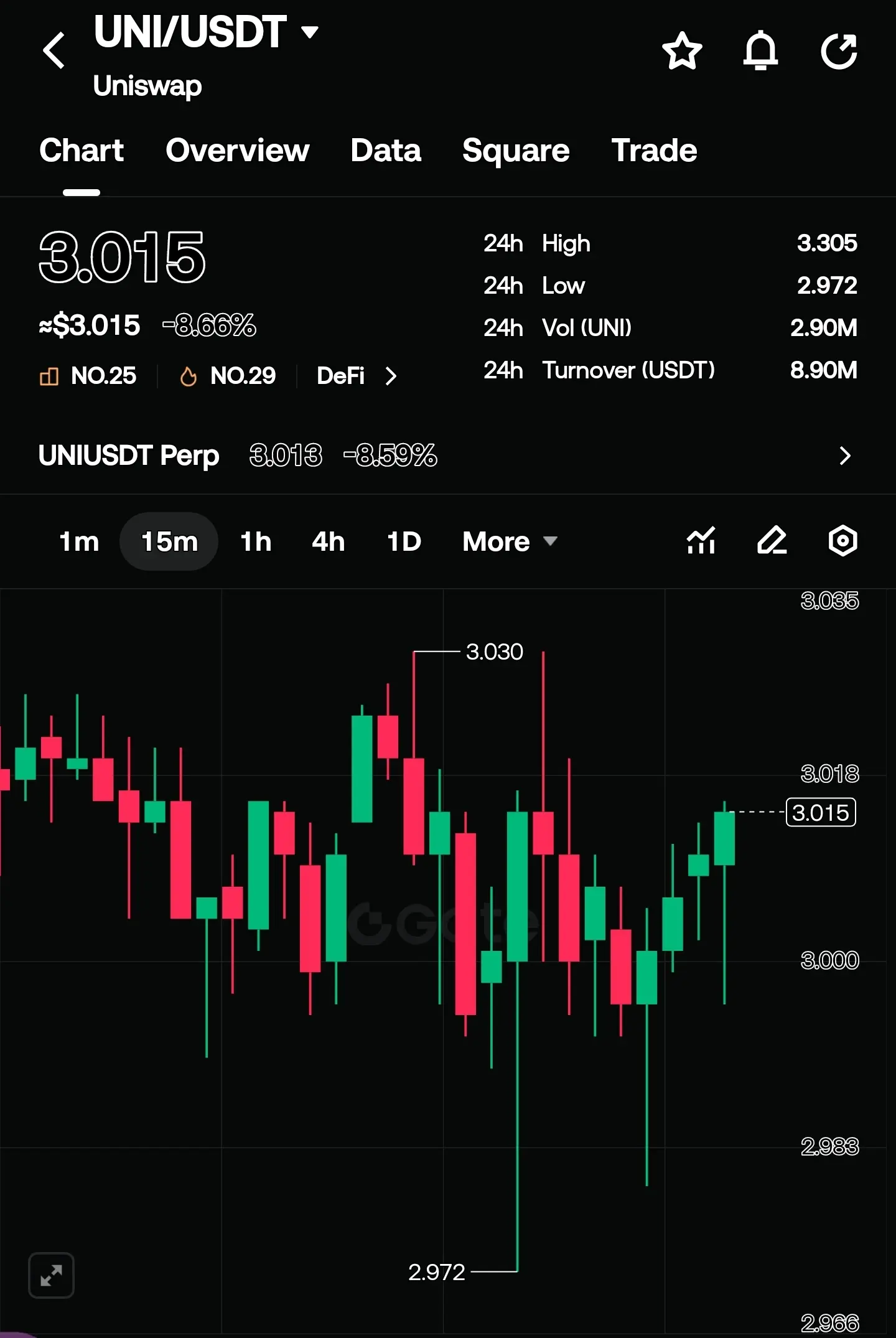
Task: Select the 4h timeframe
Action: point(328,541)
